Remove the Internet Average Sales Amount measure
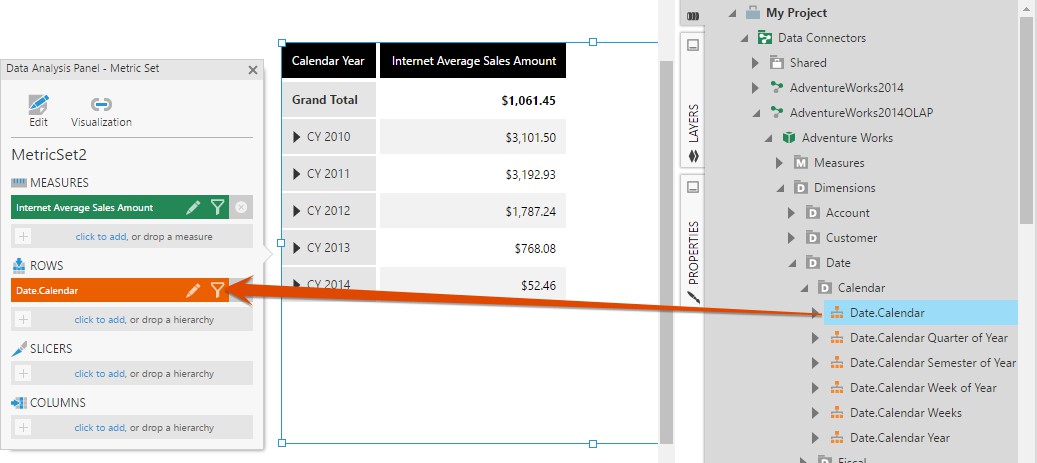This screenshot has height=463, width=1037. point(240,208)
